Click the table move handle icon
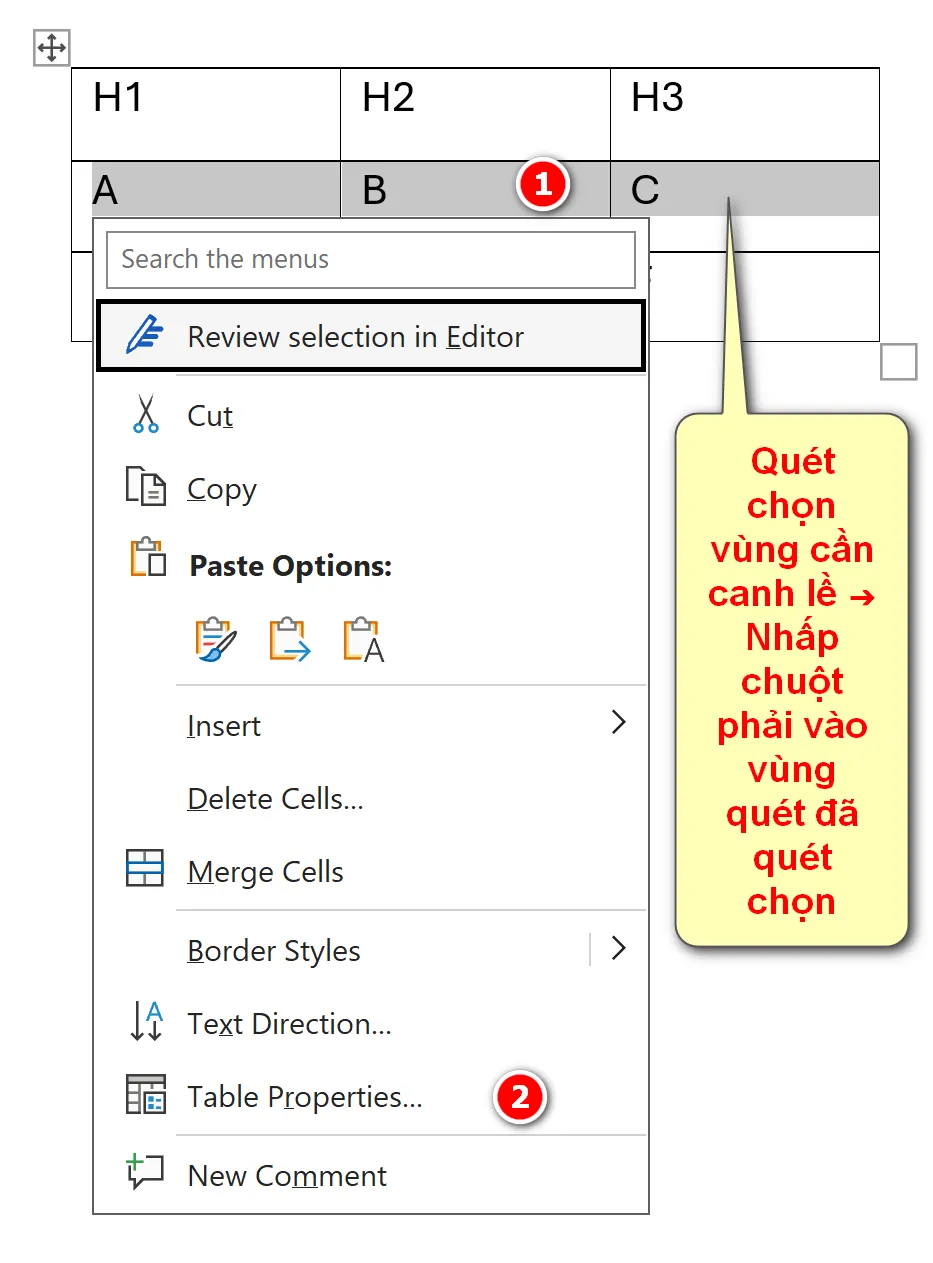The width and height of the screenshot is (933, 1263). click(x=51, y=47)
